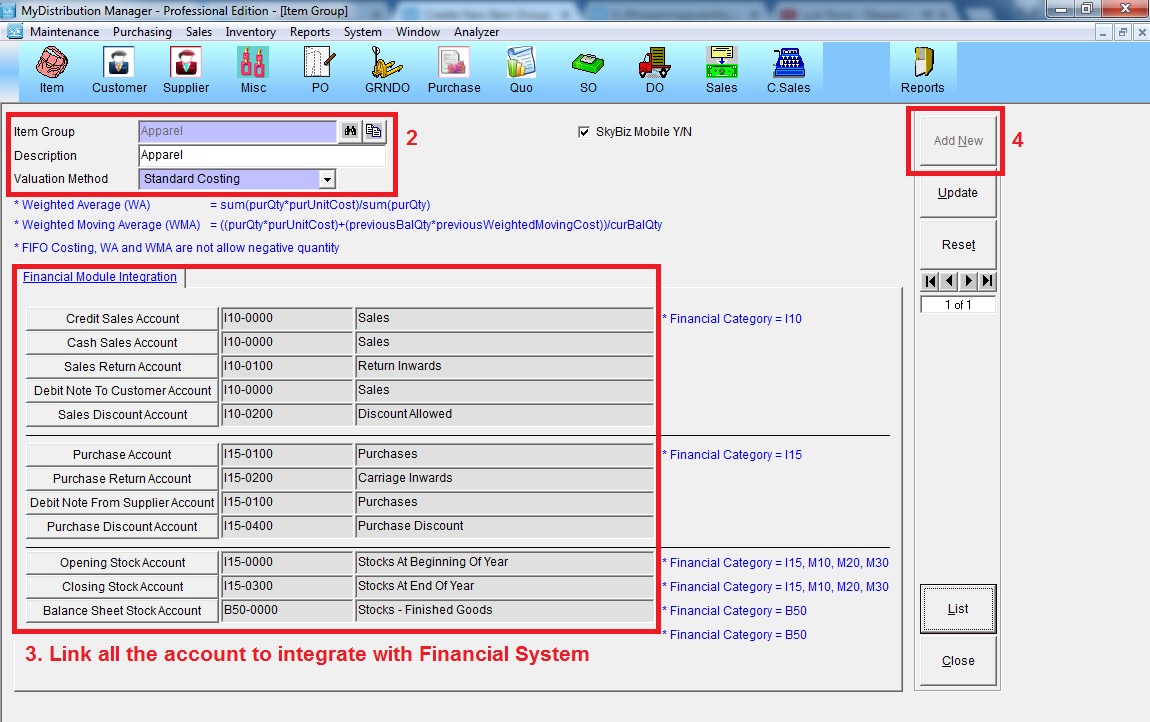Open the Customer module icon

pos(119,70)
